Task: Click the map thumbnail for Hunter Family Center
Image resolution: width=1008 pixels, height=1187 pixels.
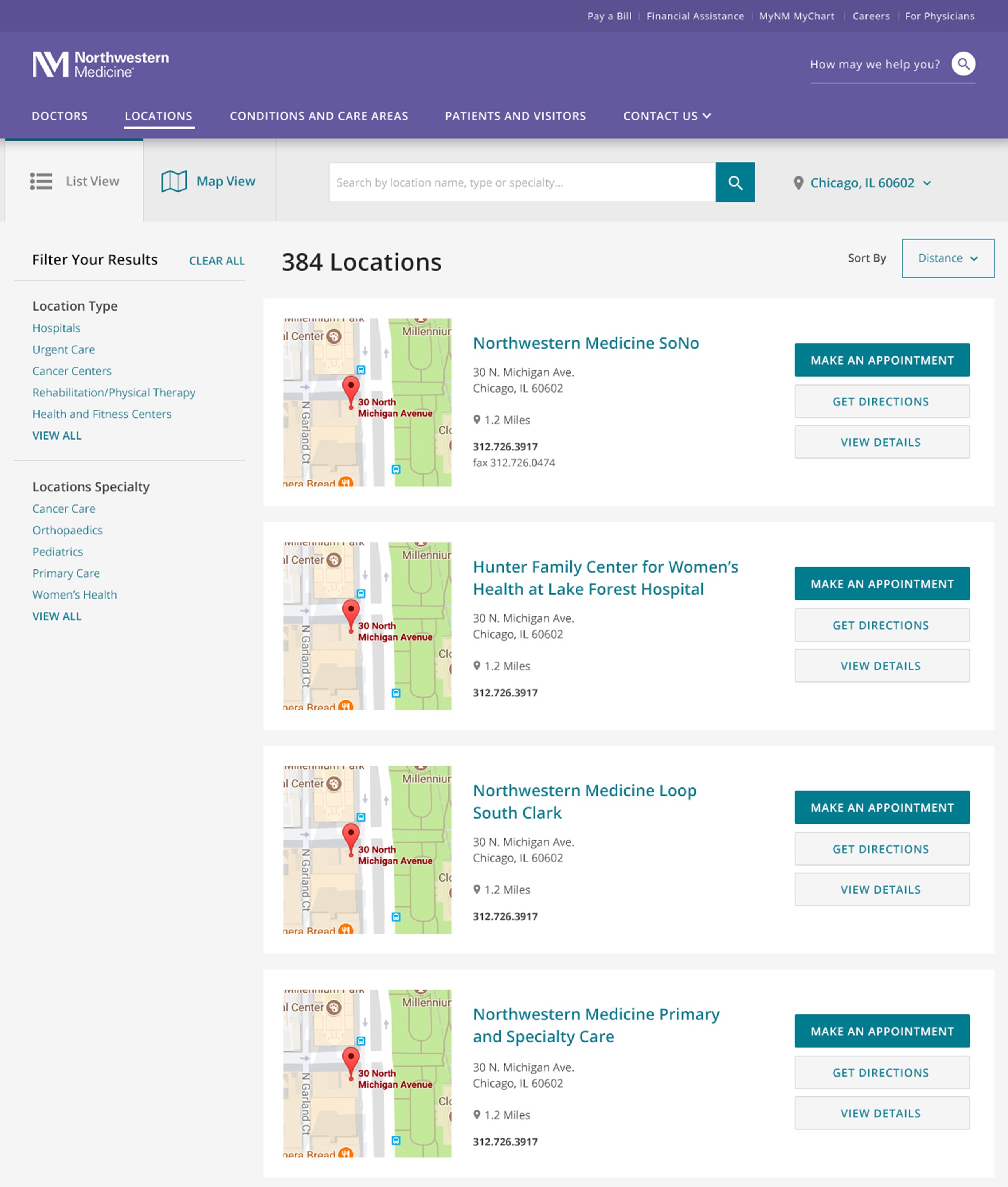Action: pos(368,626)
